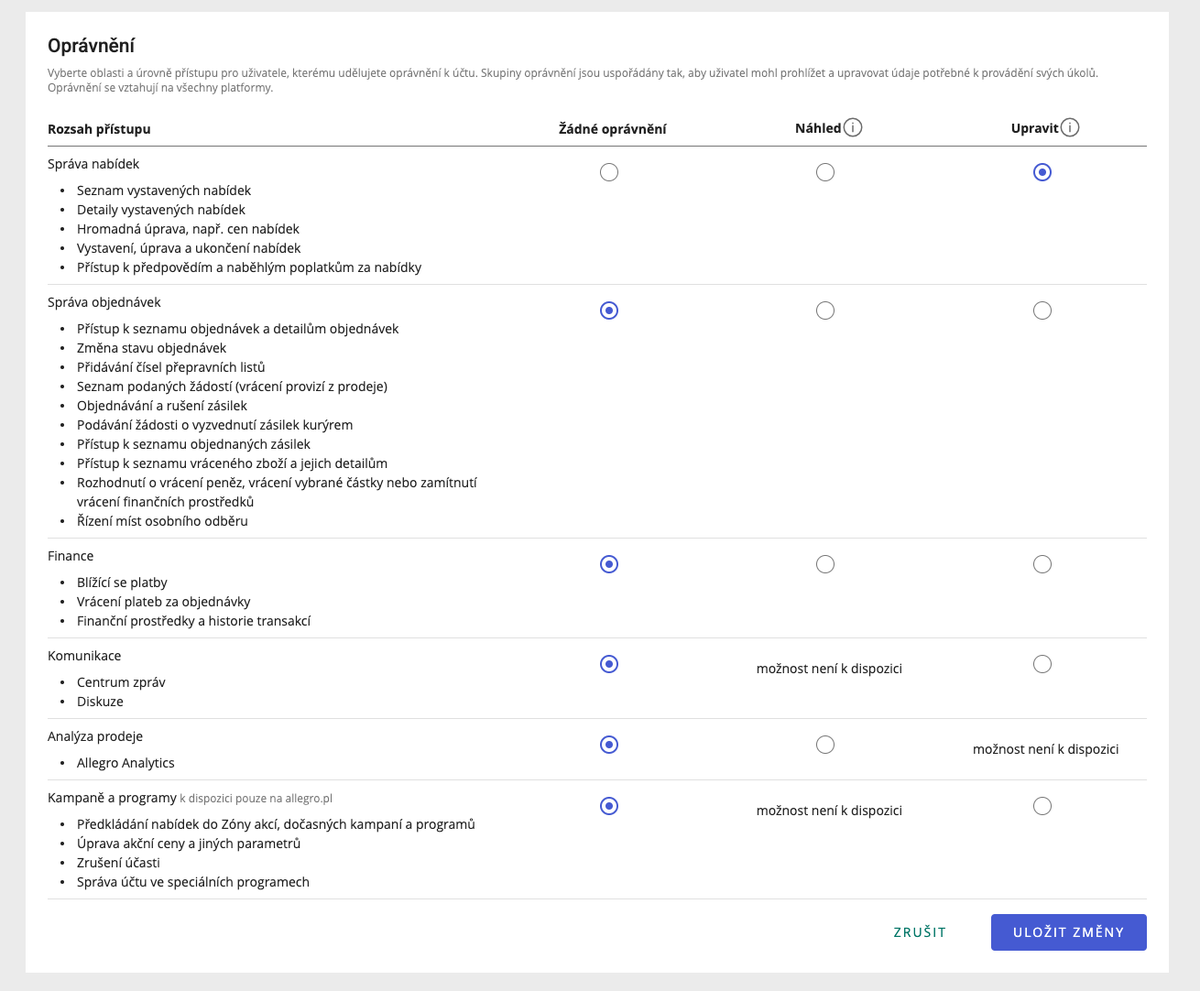
Task: Click 'Allegro Analytics' list item
Action: [x=126, y=763]
